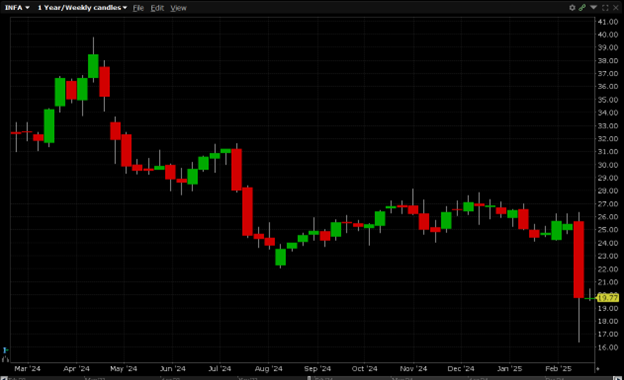Open the Edit menu
The width and height of the screenshot is (624, 380).
tap(157, 8)
